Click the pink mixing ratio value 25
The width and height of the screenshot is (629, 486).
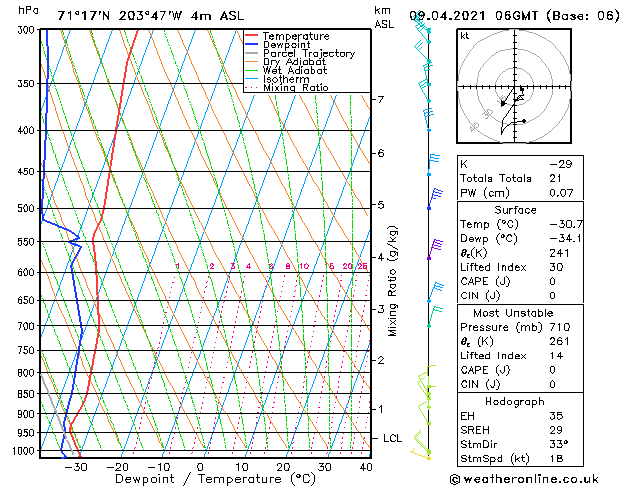point(362,266)
